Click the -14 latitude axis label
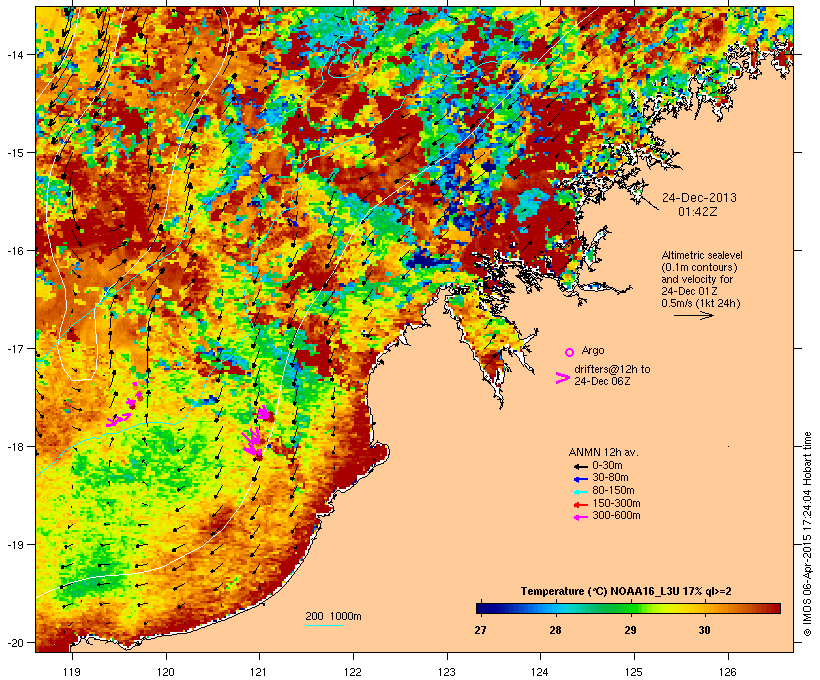The image size is (820, 680). point(14,55)
